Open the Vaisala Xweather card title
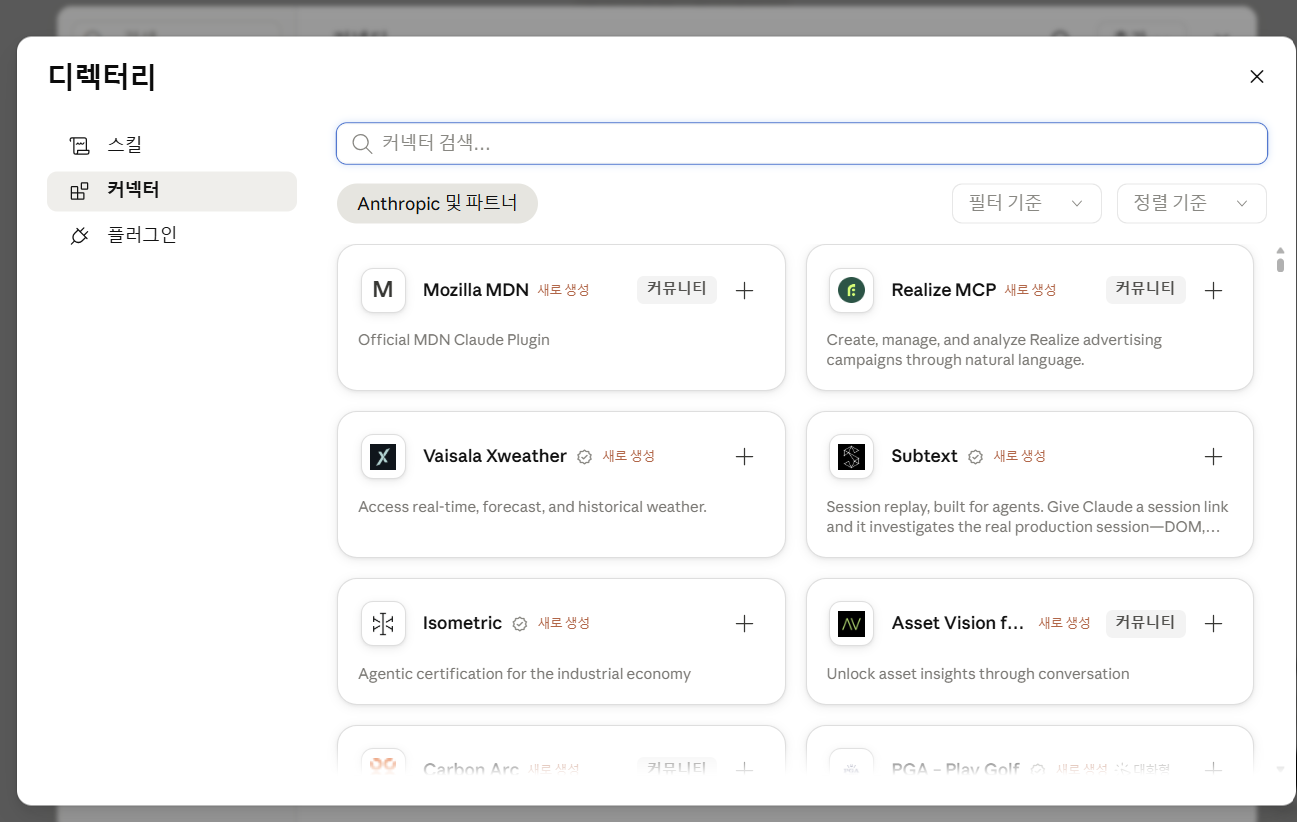Viewport: 1297px width, 822px height. click(x=495, y=456)
